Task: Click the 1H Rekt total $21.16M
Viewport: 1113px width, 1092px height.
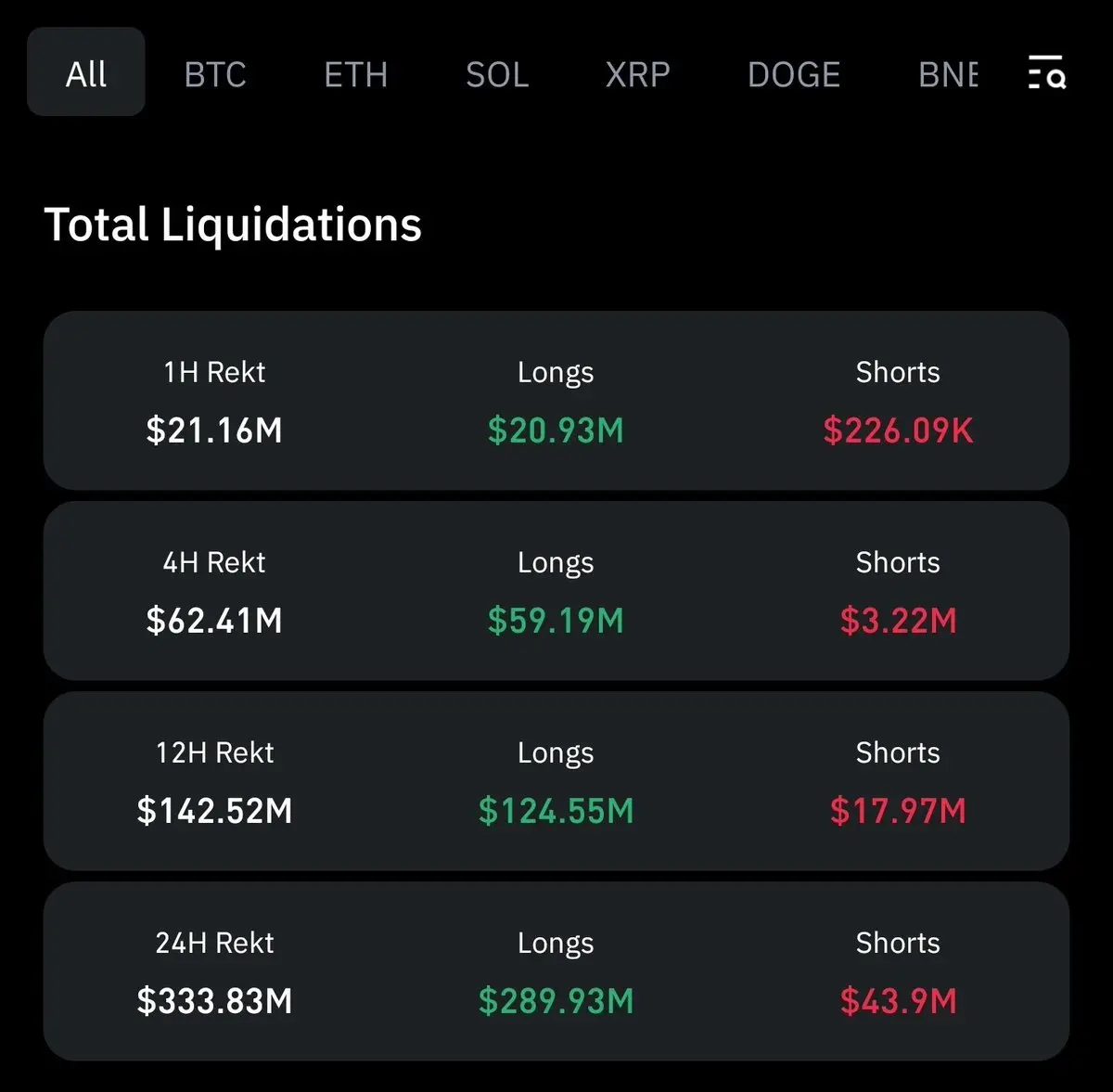Action: pyautogui.click(x=214, y=430)
